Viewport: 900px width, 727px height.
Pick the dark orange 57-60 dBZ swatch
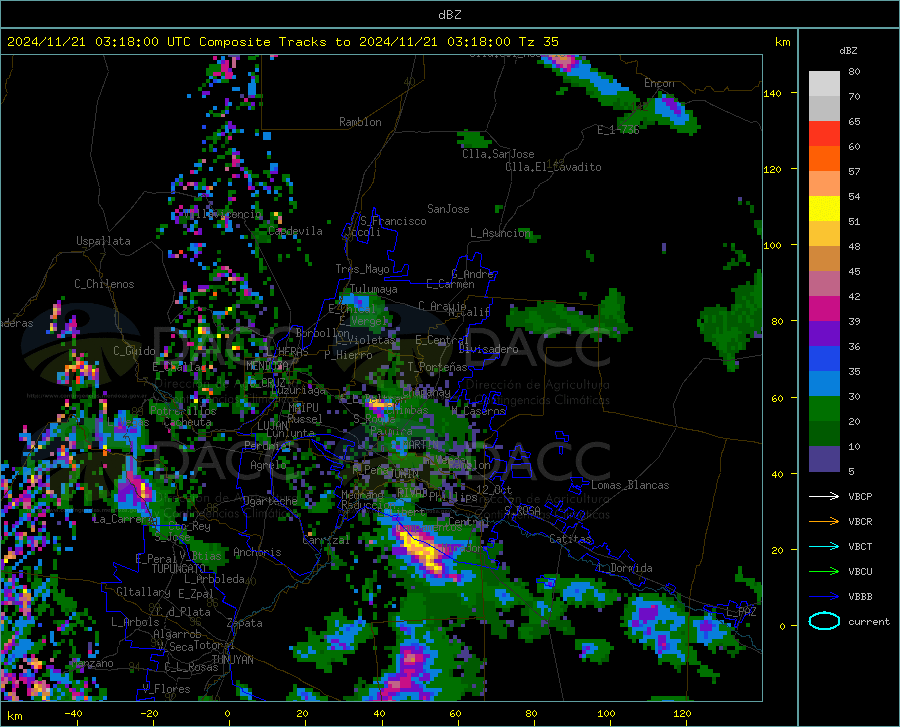coord(824,159)
